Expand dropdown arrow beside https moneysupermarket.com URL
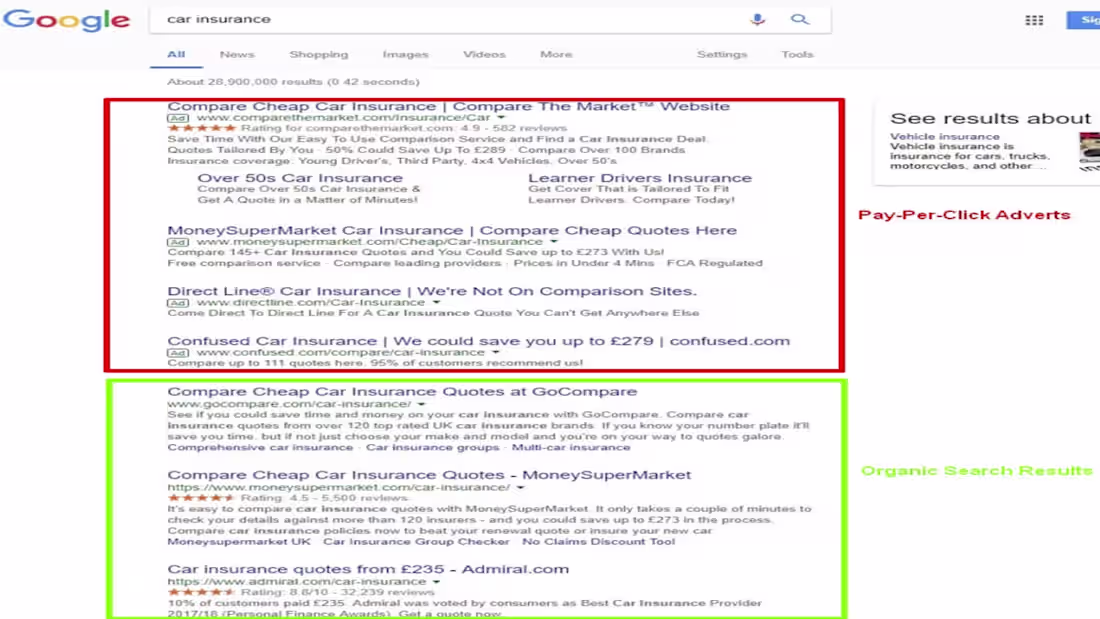Image resolution: width=1100 pixels, height=619 pixels. [520, 488]
